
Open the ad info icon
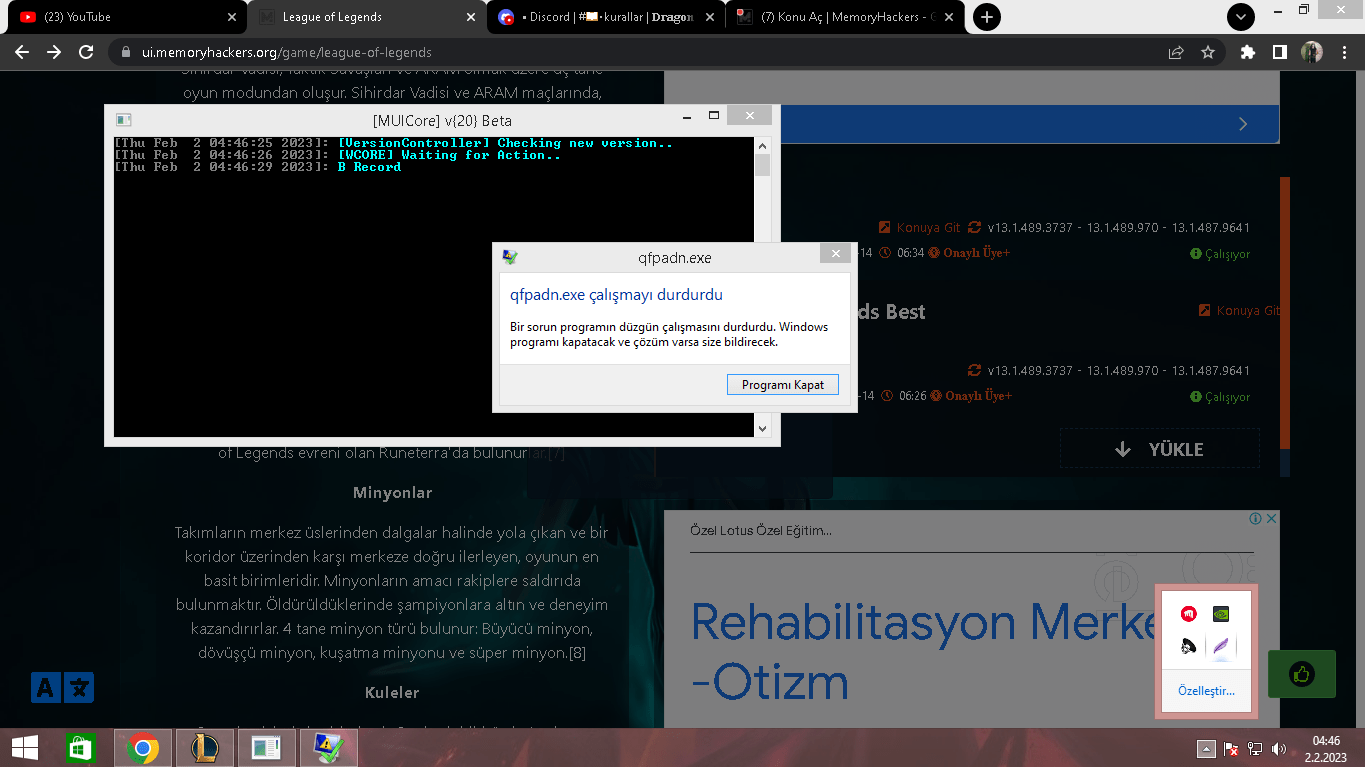(1255, 519)
